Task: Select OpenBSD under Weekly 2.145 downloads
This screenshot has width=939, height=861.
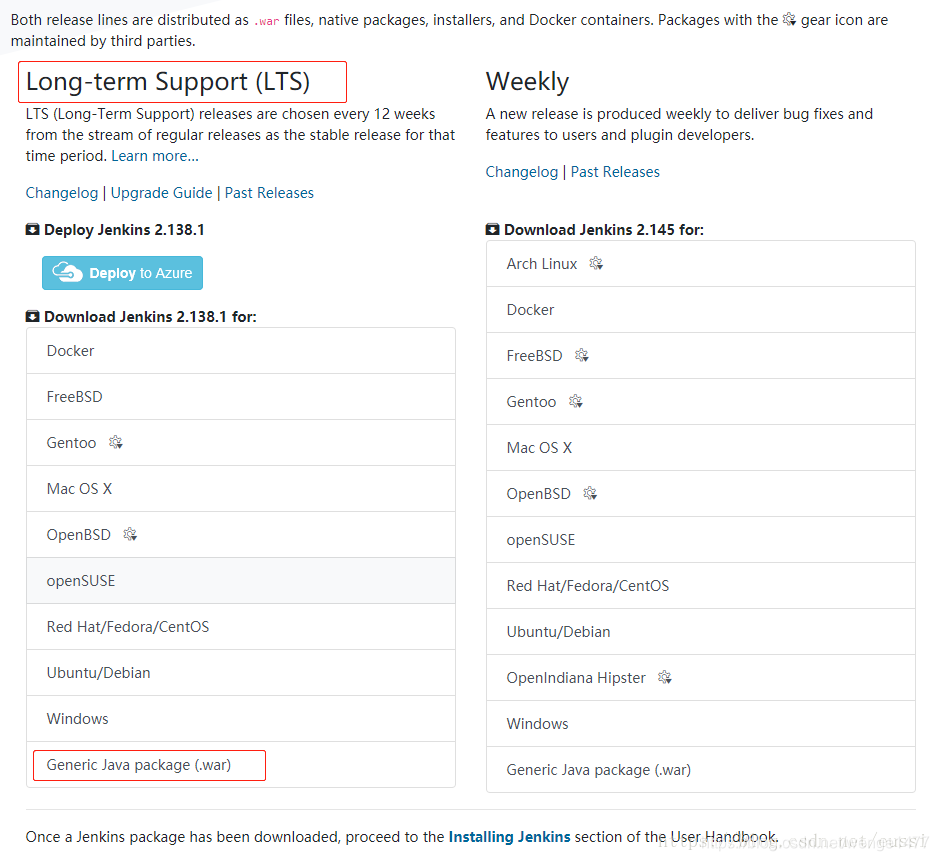Action: (x=701, y=494)
